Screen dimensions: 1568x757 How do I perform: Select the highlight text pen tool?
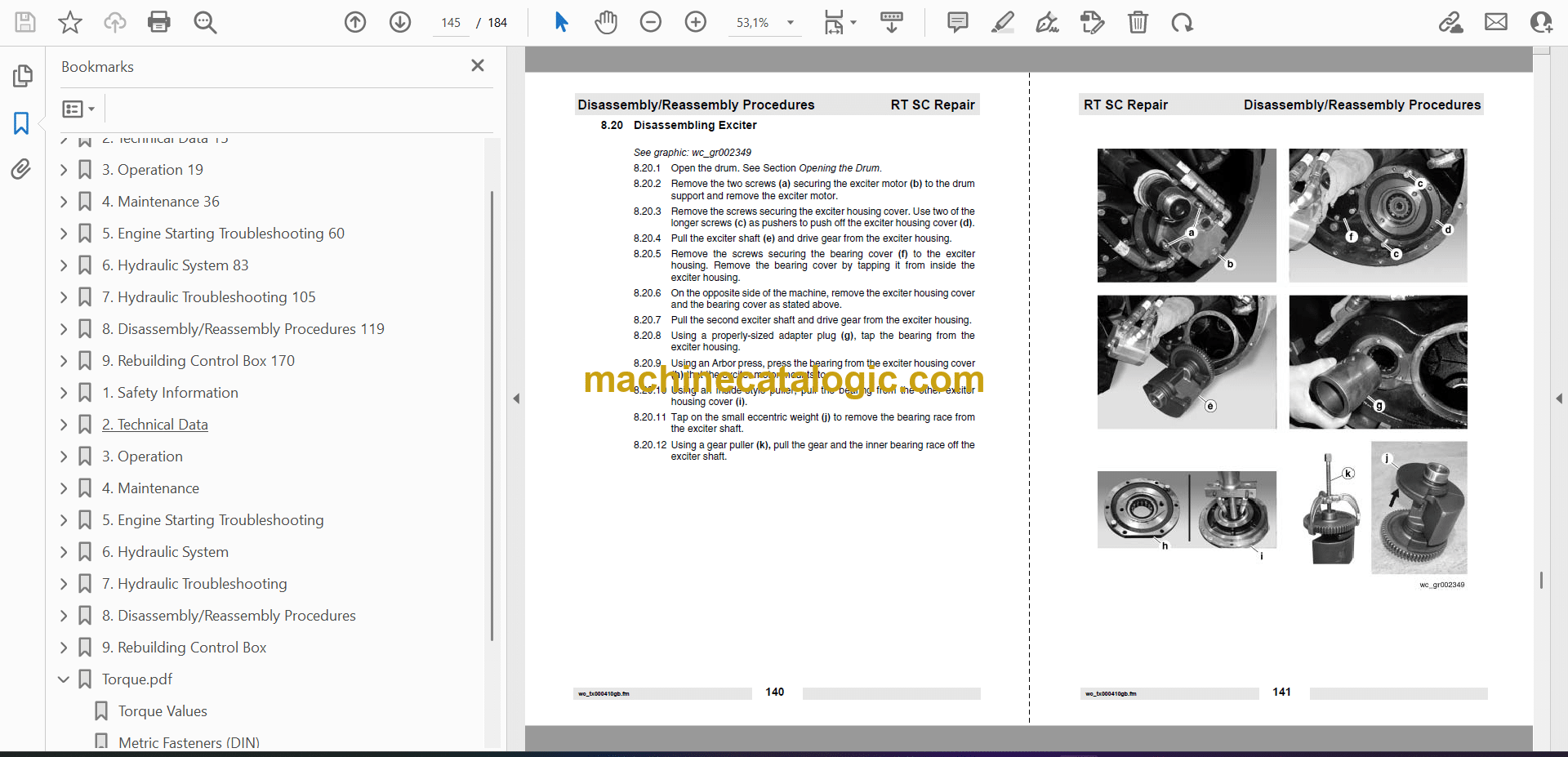pos(1003,22)
